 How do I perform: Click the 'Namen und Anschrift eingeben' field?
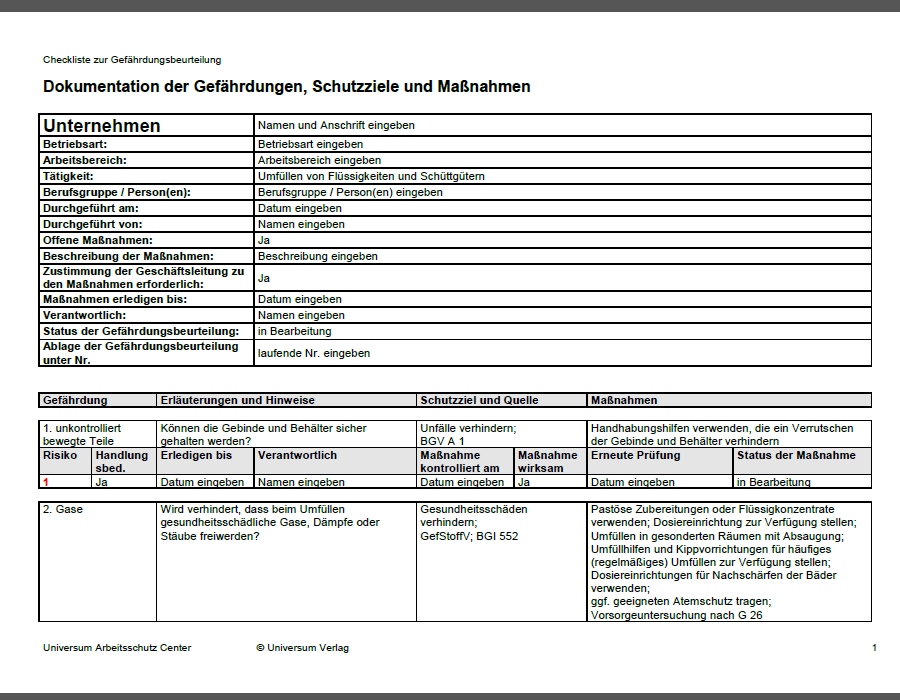(562, 125)
